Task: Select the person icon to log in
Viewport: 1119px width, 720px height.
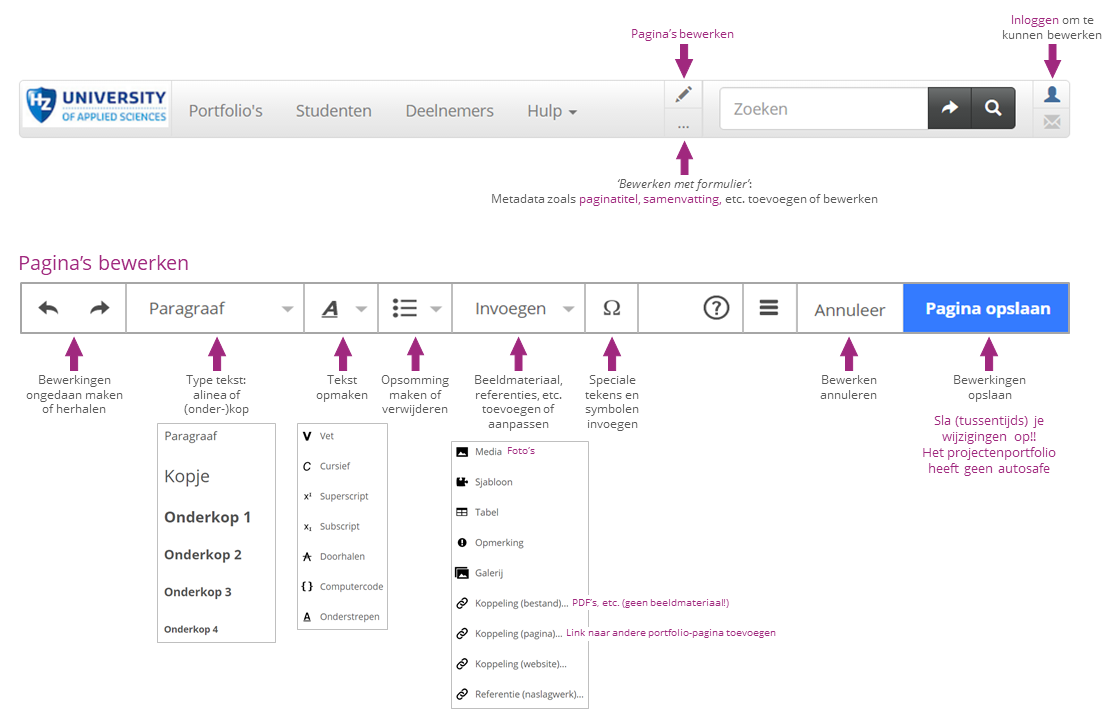Action: click(1052, 93)
